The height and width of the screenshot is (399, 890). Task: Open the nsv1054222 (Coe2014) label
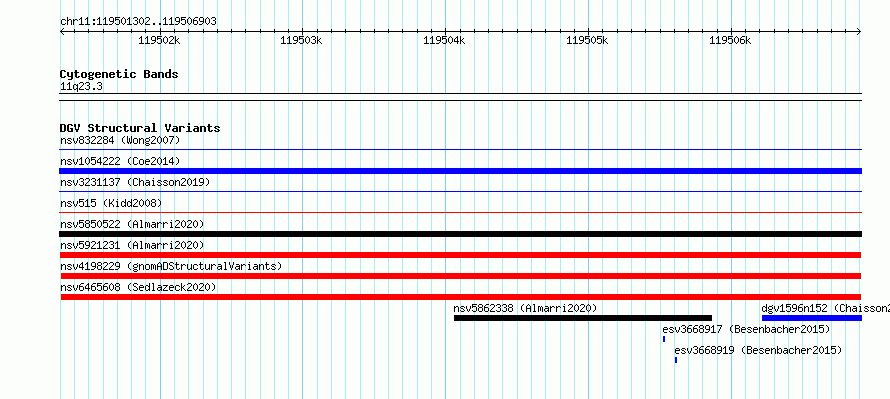tap(120, 161)
